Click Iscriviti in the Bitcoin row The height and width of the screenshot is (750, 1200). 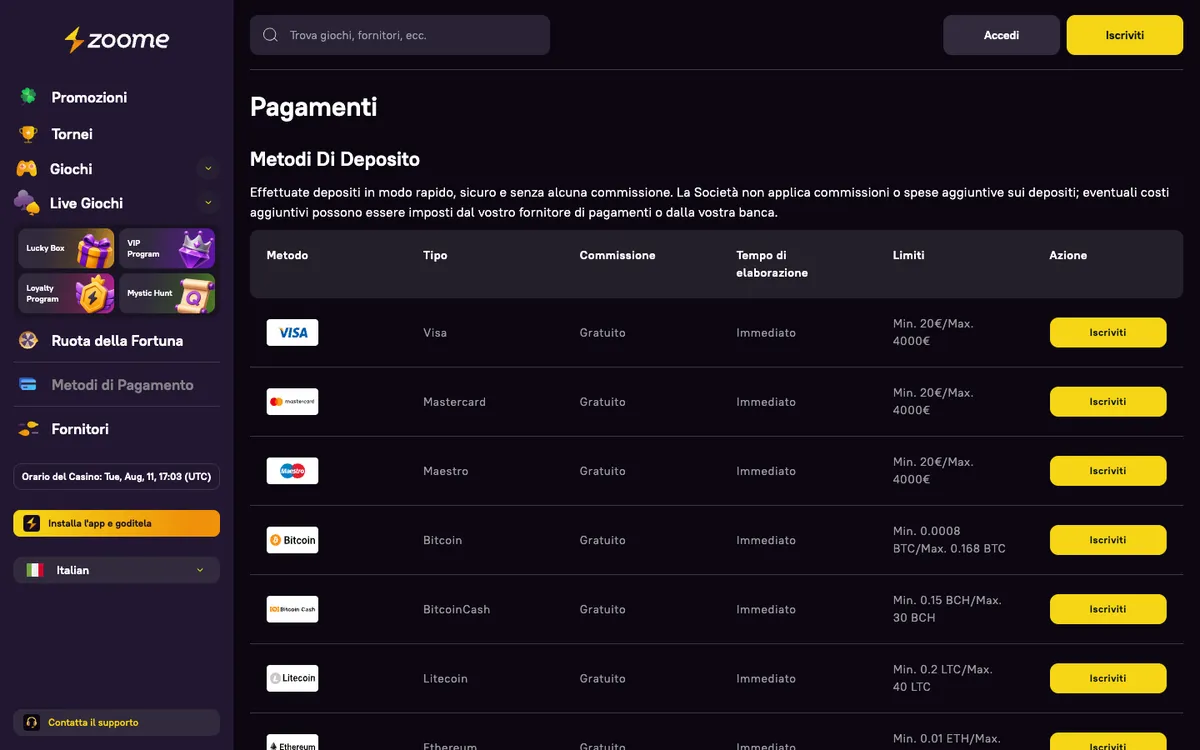(x=1108, y=540)
